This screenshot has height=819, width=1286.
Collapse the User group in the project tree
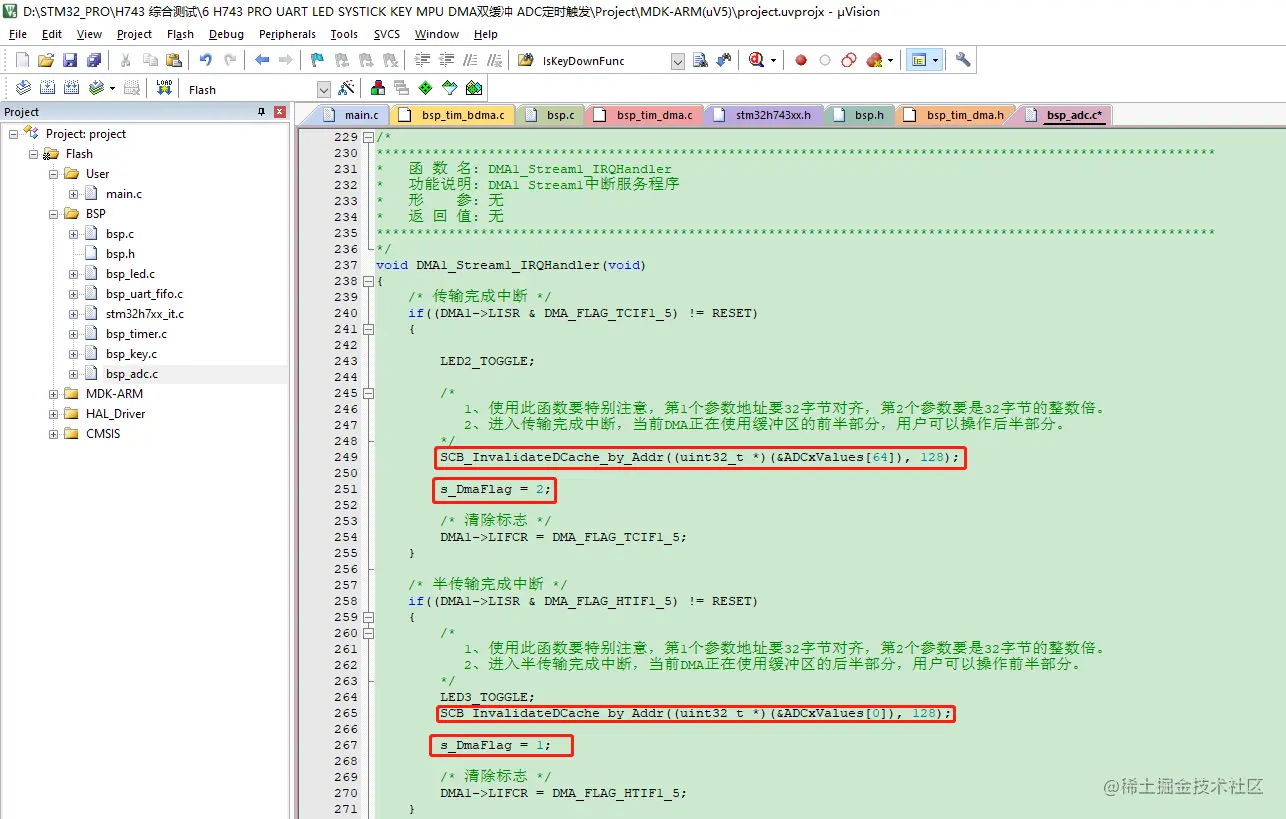coord(54,174)
